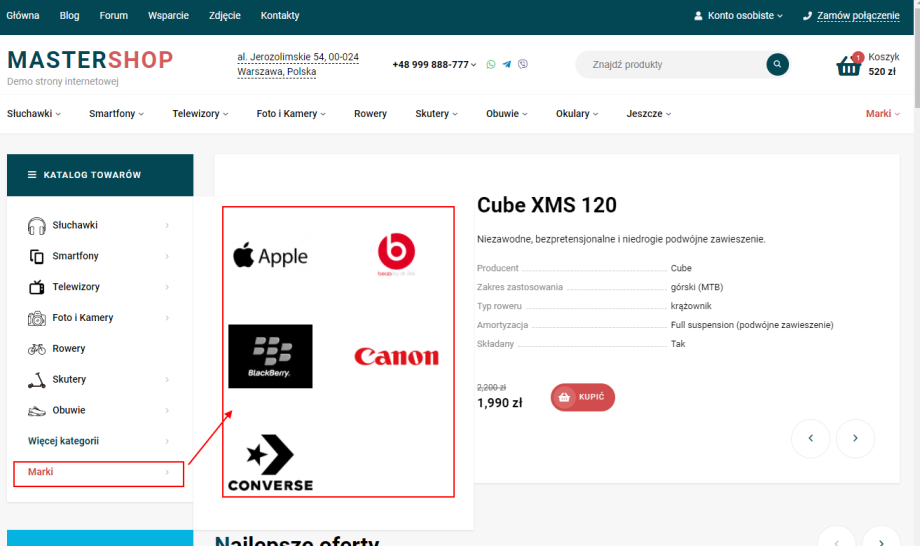Expand Smartfony menu in top navigation

click(x=116, y=114)
